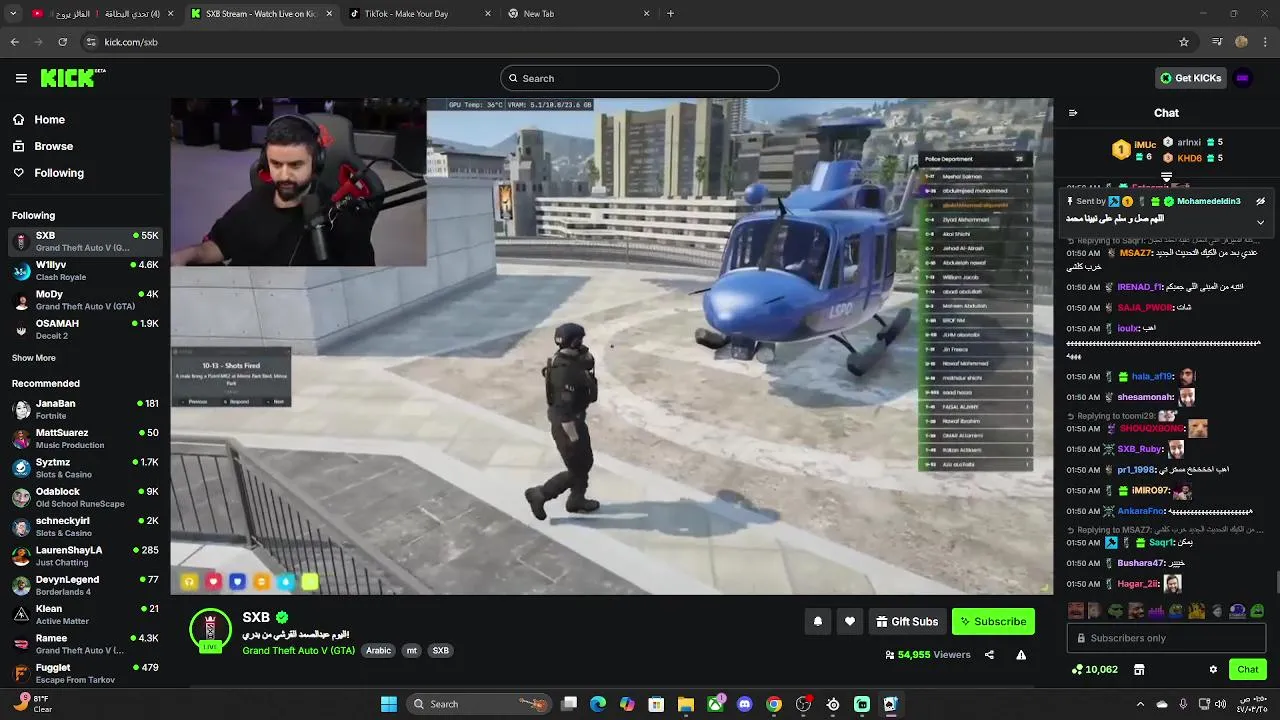Open tab search dropdown arrow

click(x=13, y=14)
